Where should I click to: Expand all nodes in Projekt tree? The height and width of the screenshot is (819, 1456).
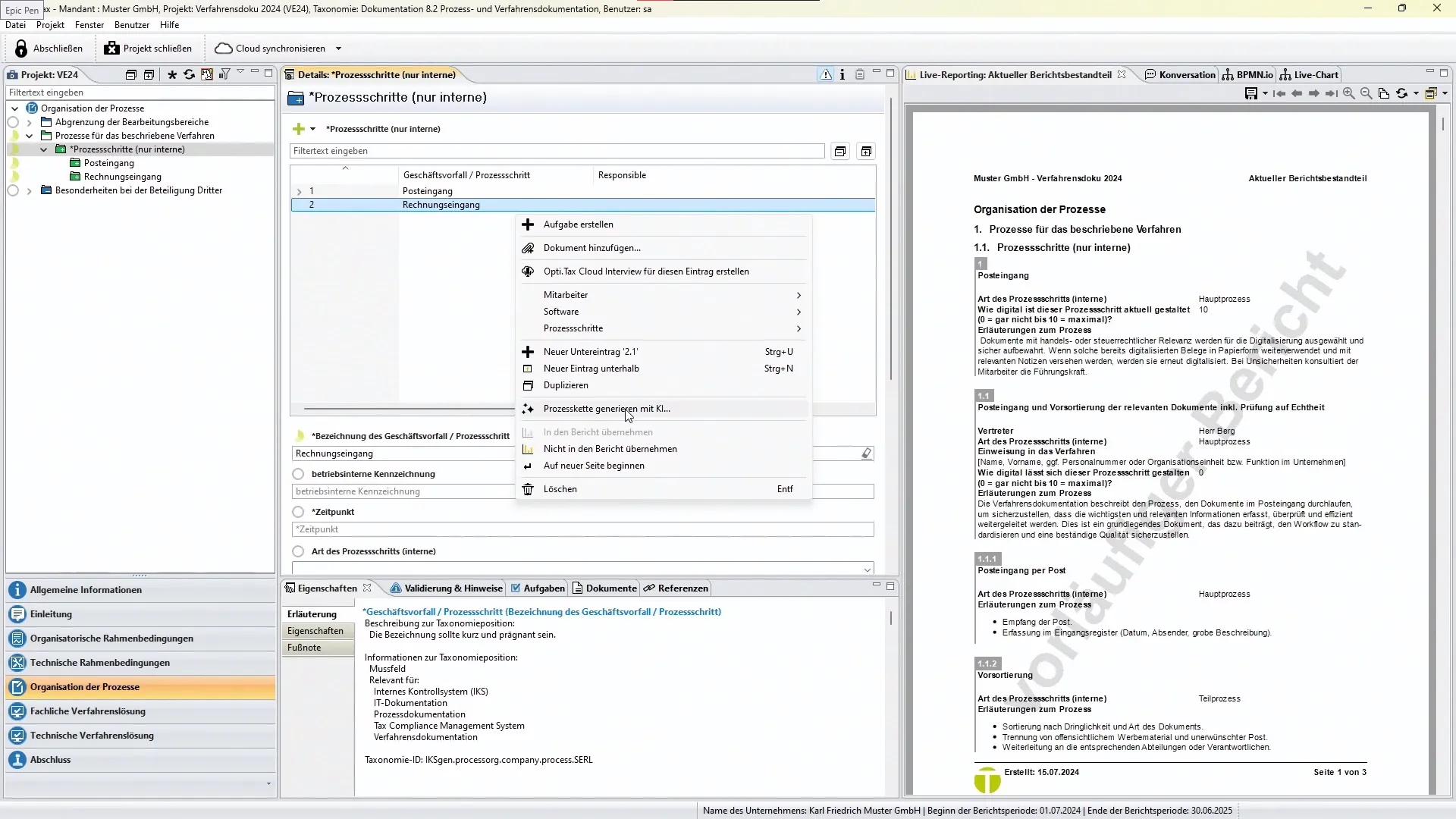pos(149,74)
